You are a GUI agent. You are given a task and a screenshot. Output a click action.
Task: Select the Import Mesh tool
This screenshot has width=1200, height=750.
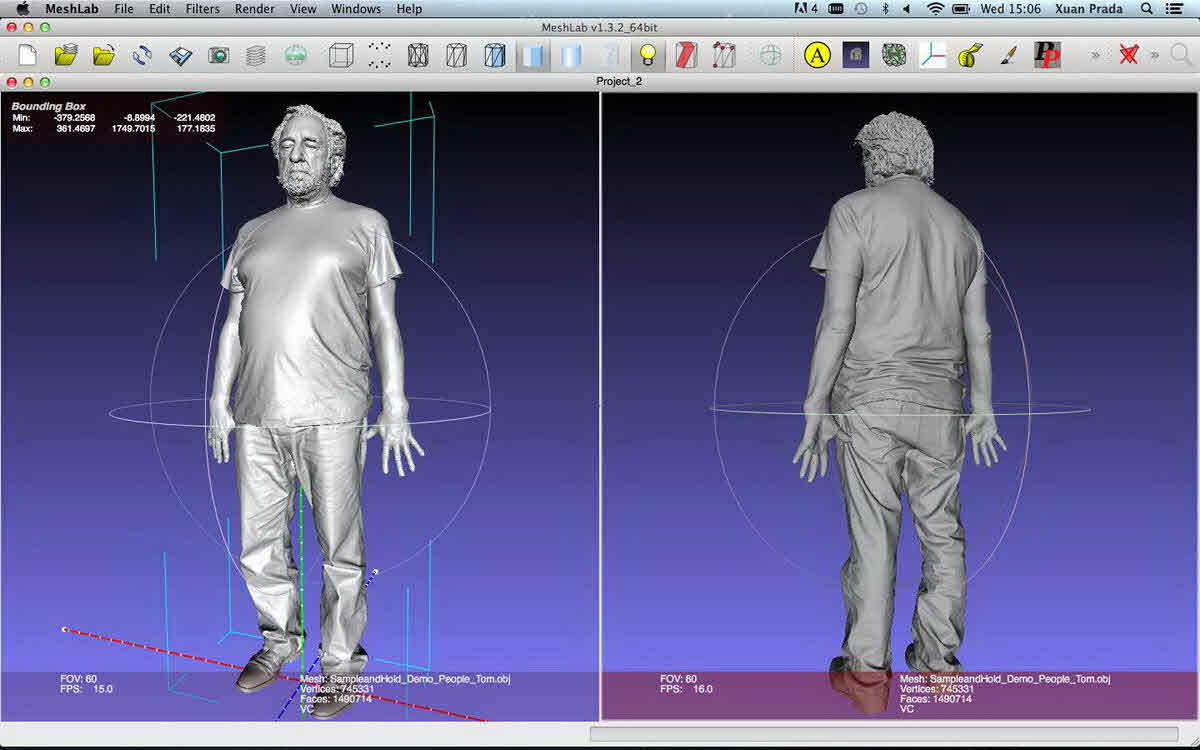pos(66,55)
